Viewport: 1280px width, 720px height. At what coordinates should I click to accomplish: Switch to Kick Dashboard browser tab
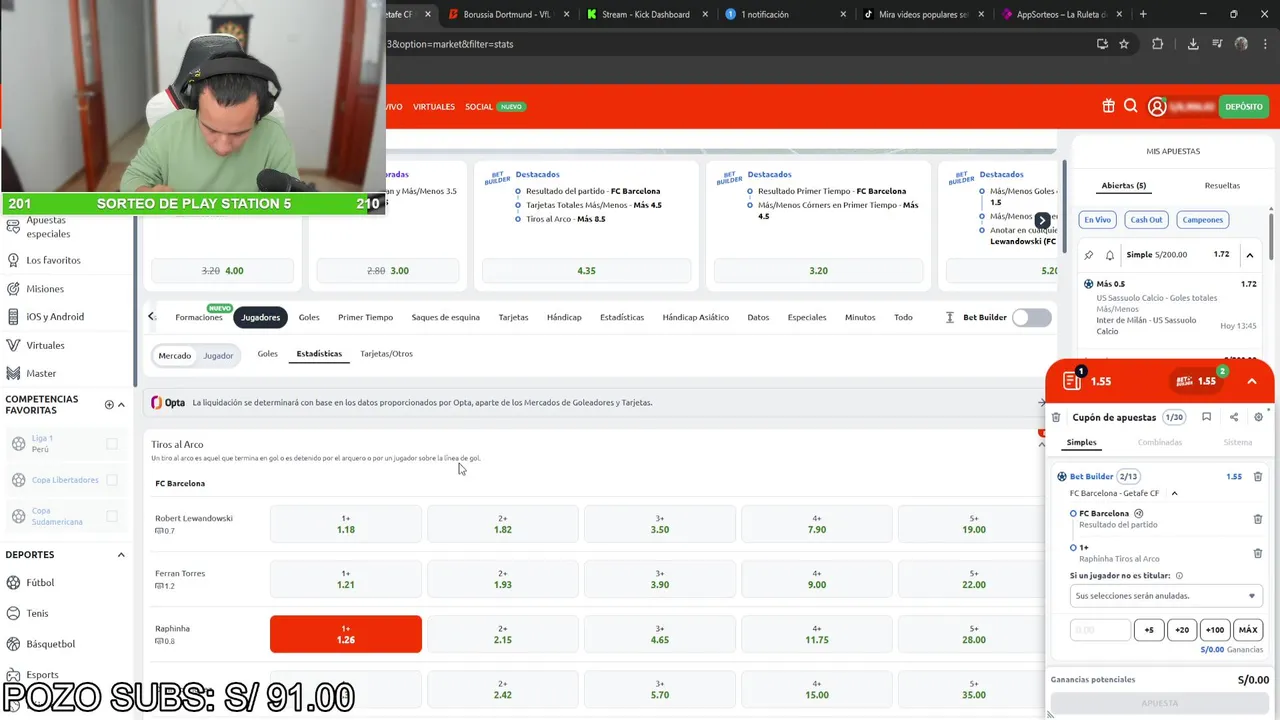click(x=645, y=14)
